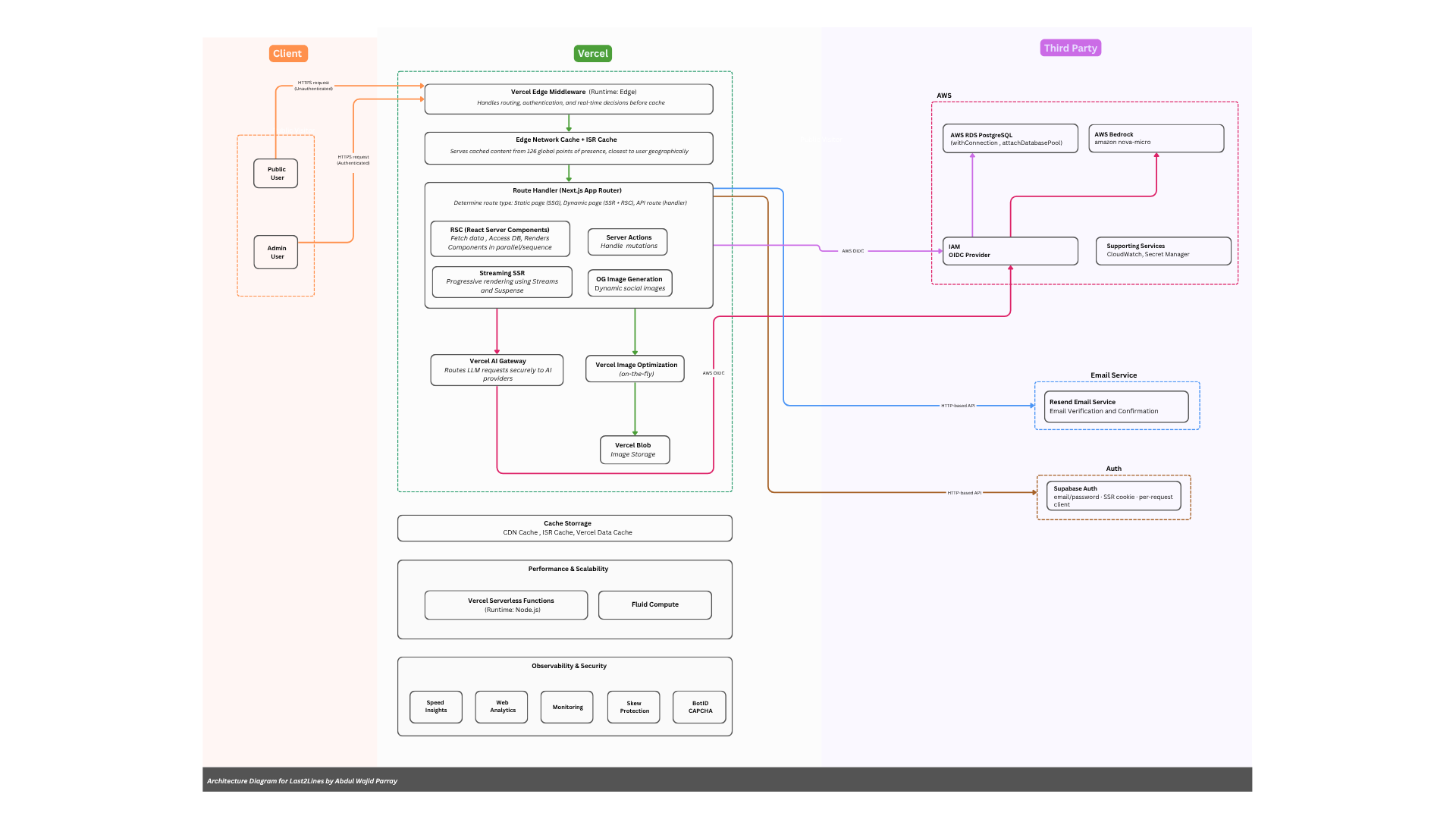Click the Auth group label

click(1113, 469)
